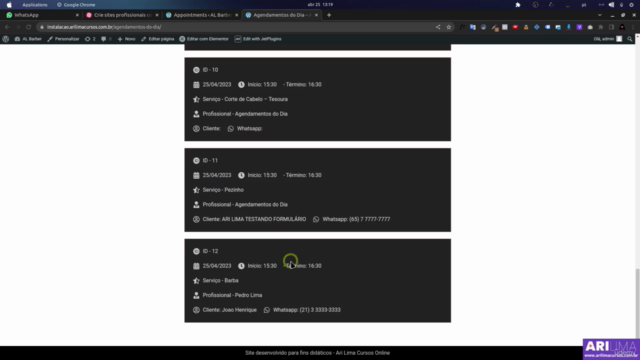The height and width of the screenshot is (360, 640).
Task: Click the browser back arrow
Action: click(7, 27)
